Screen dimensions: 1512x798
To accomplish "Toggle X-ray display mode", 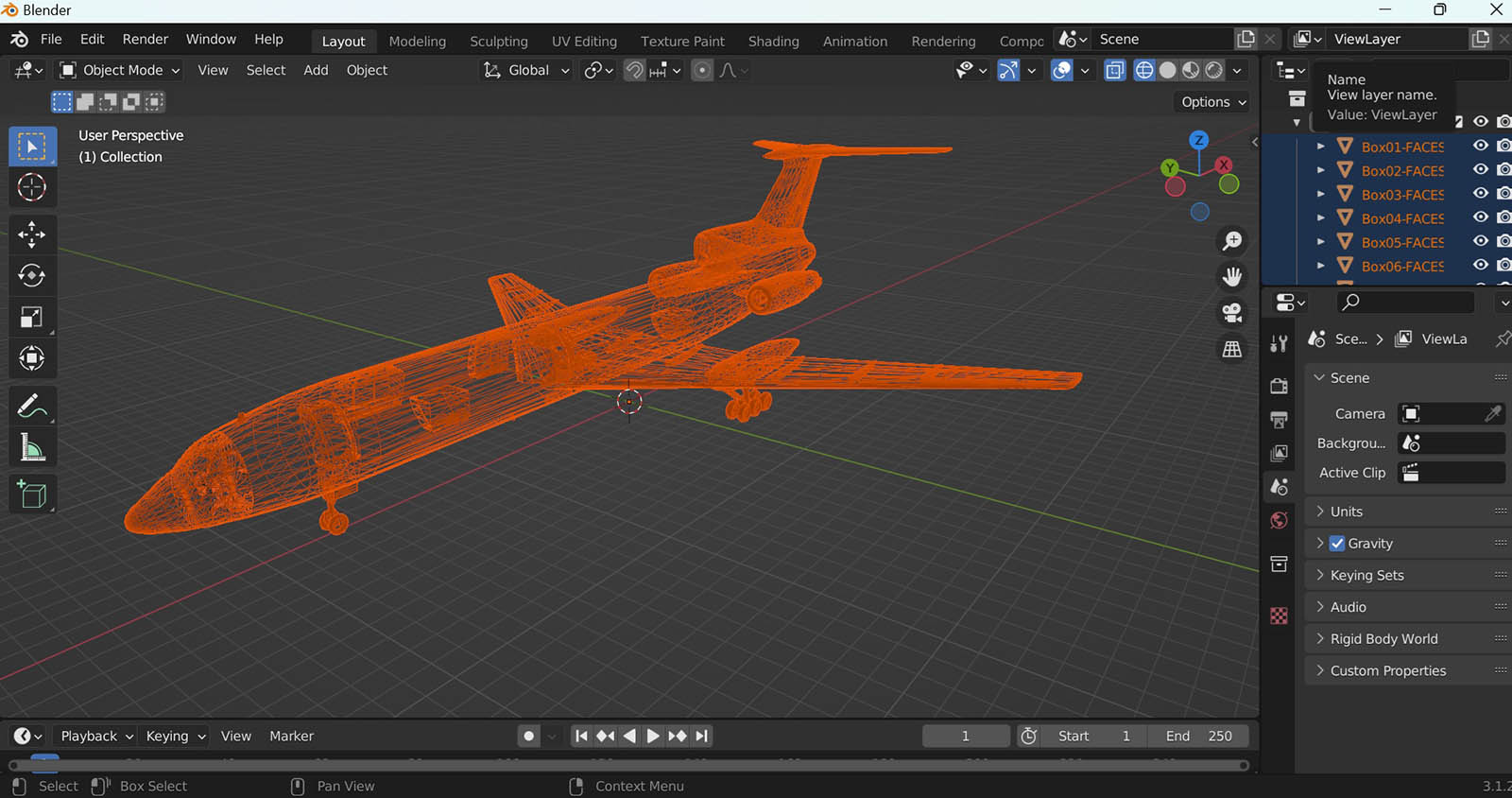I will tap(1115, 70).
